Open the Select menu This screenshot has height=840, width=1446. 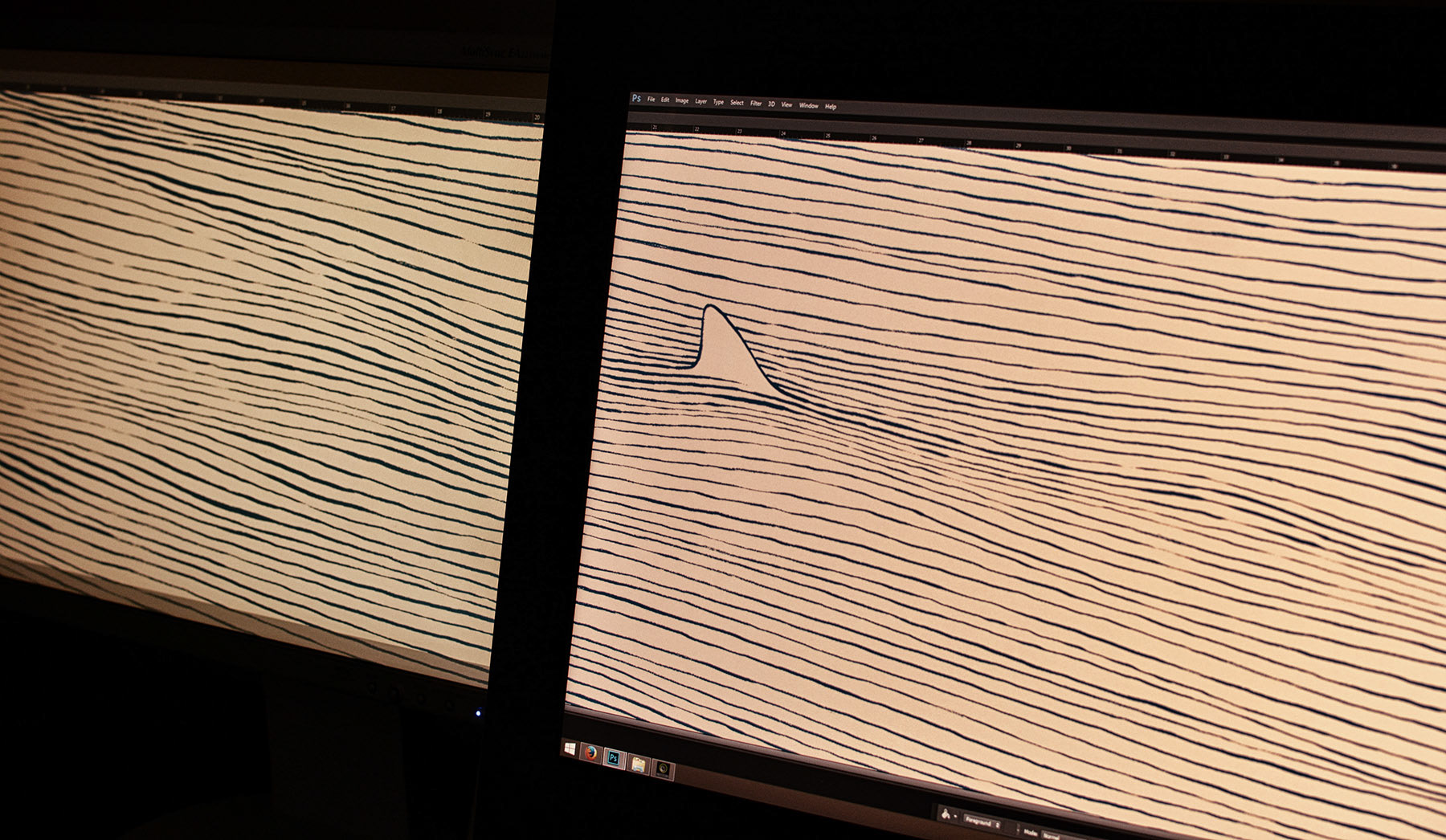737,103
